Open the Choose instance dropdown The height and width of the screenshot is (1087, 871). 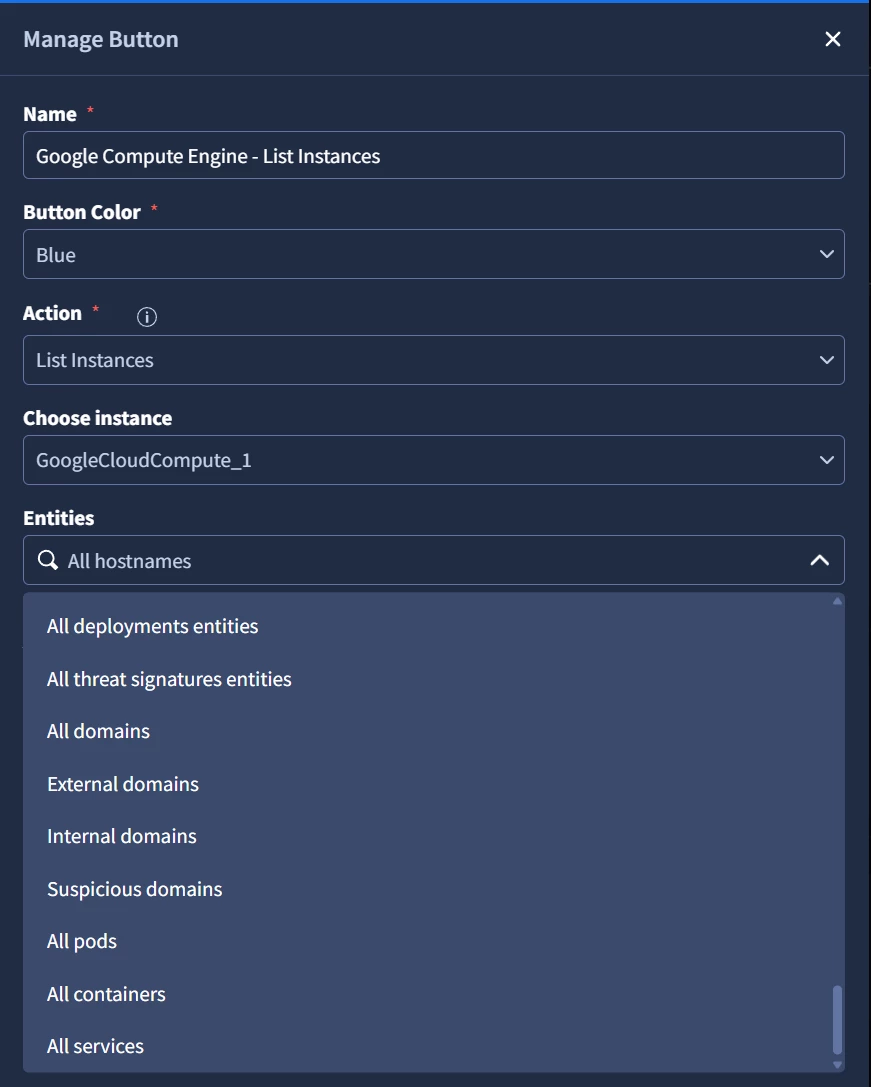(x=433, y=460)
